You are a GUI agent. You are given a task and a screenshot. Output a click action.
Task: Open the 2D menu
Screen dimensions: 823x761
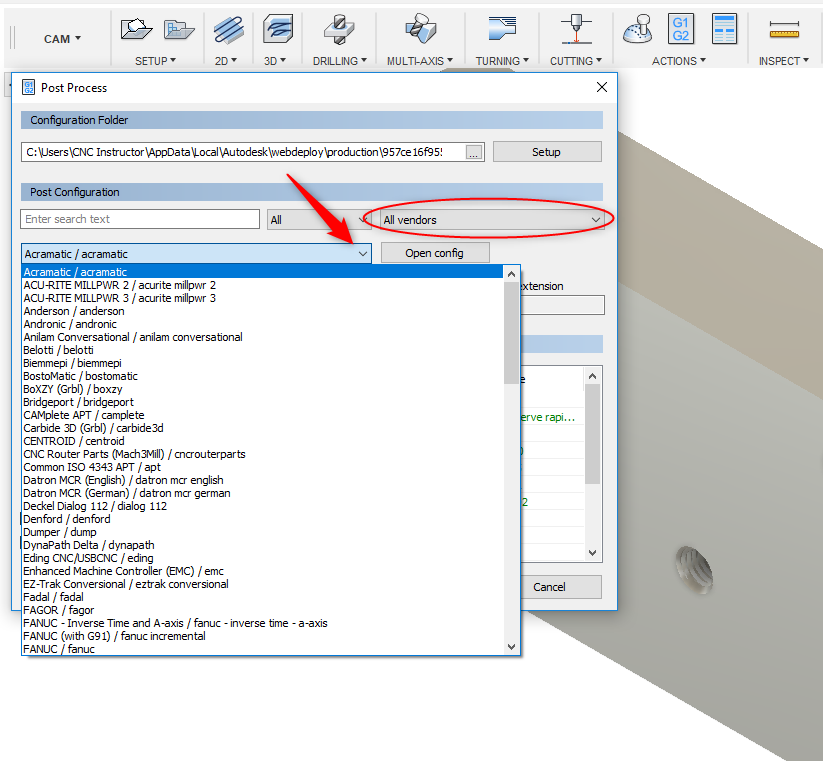[x=226, y=61]
